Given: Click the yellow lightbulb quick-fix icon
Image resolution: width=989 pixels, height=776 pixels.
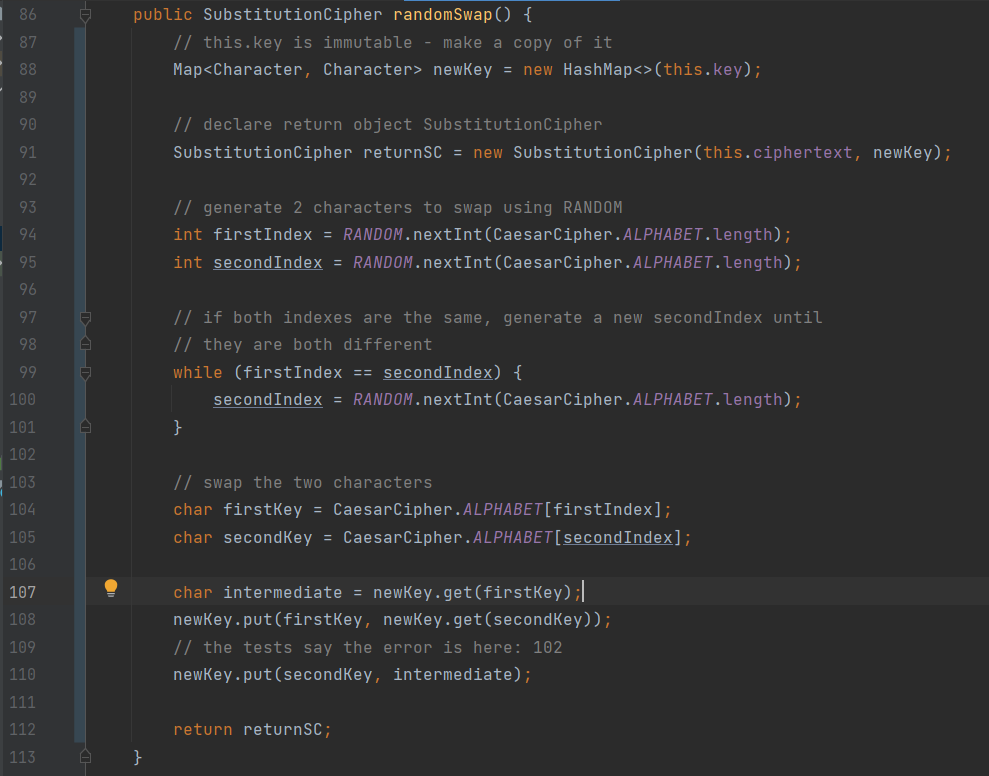Looking at the screenshot, I should (110, 588).
